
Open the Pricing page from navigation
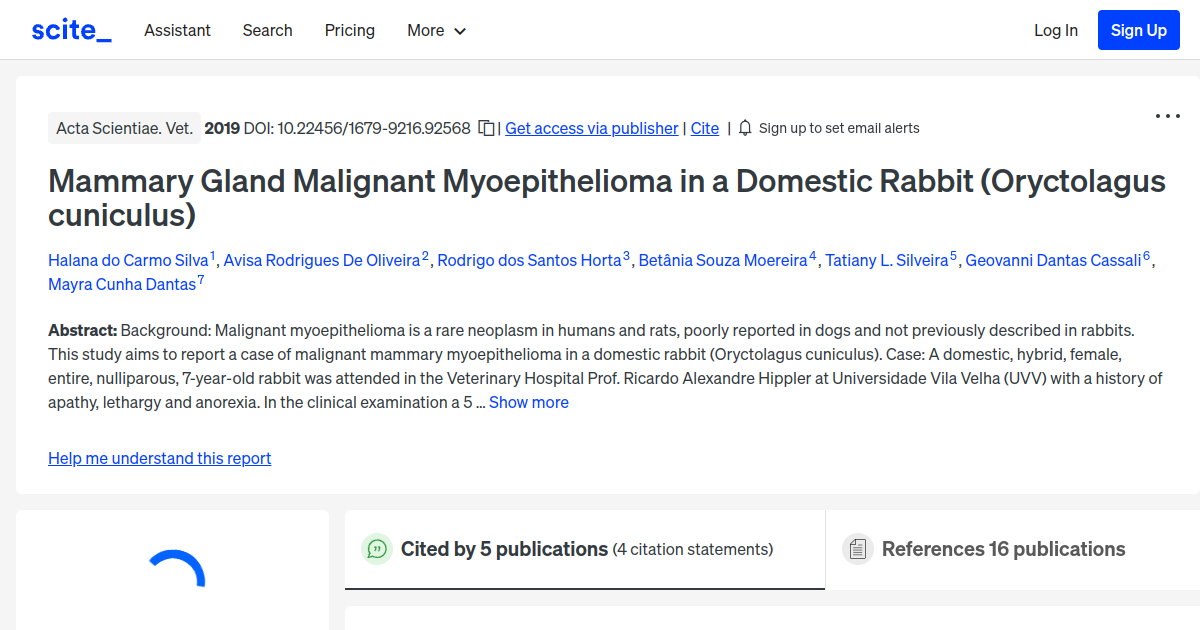349,30
